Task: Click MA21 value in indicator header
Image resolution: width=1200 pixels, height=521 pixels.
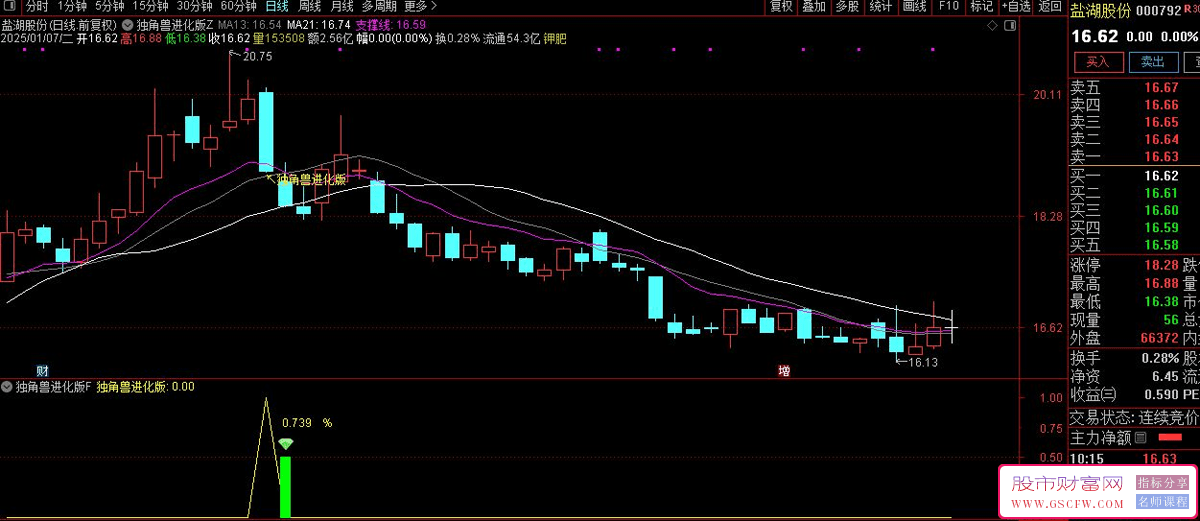Action: coord(318,24)
